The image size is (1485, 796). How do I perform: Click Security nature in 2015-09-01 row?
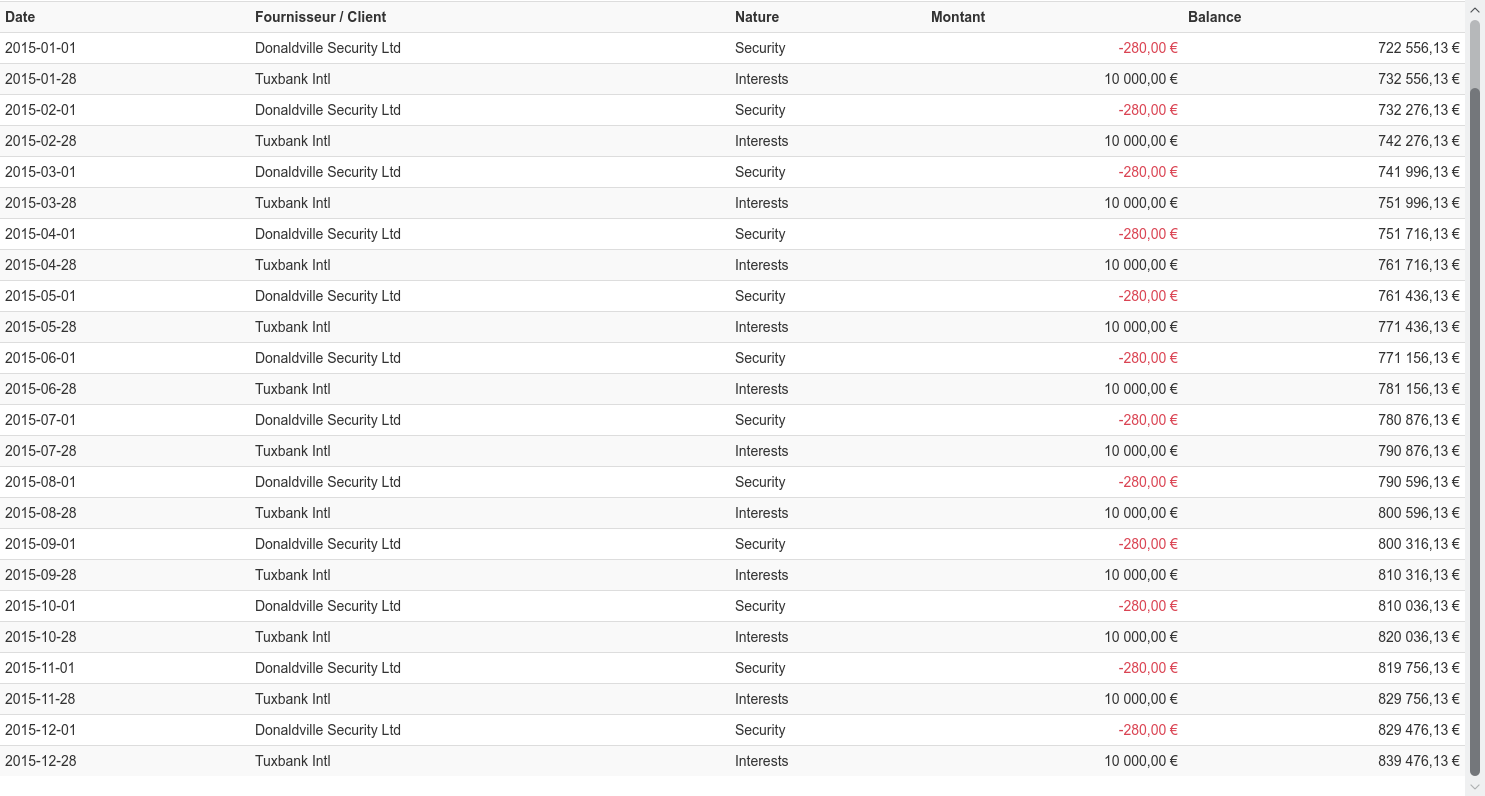pyautogui.click(x=760, y=544)
